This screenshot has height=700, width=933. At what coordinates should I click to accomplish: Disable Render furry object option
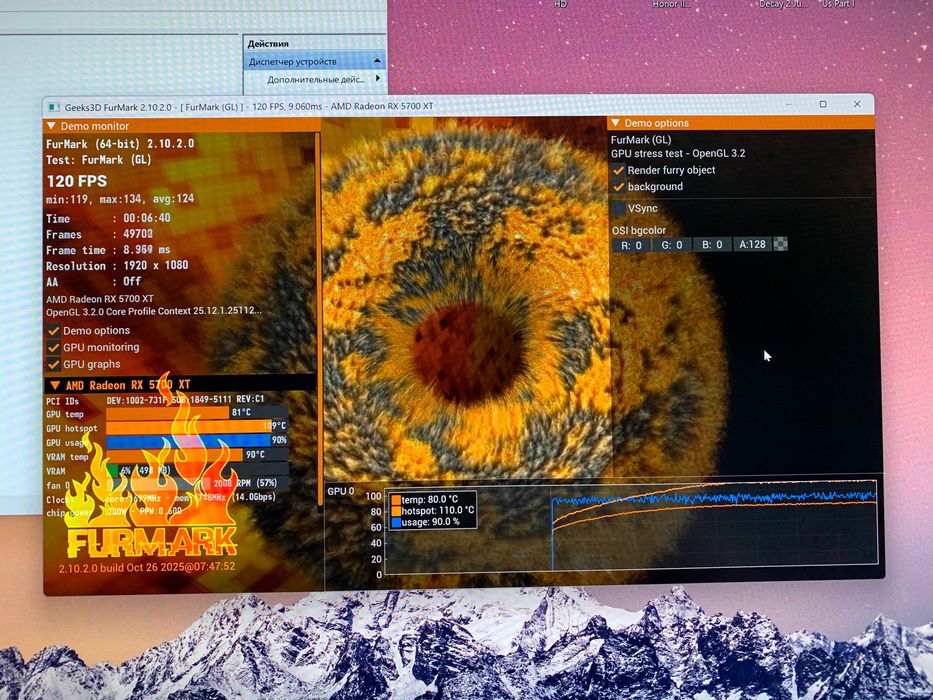(619, 170)
